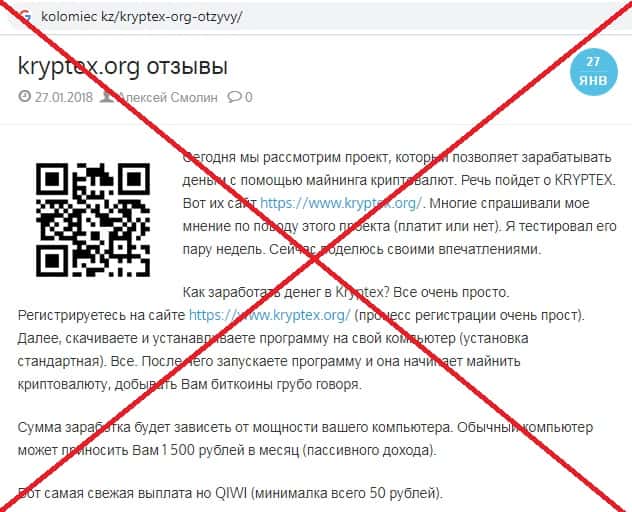Click the uppercase KRYPTEX word in first paragraph
Screen dimensions: 632x512
(584, 180)
